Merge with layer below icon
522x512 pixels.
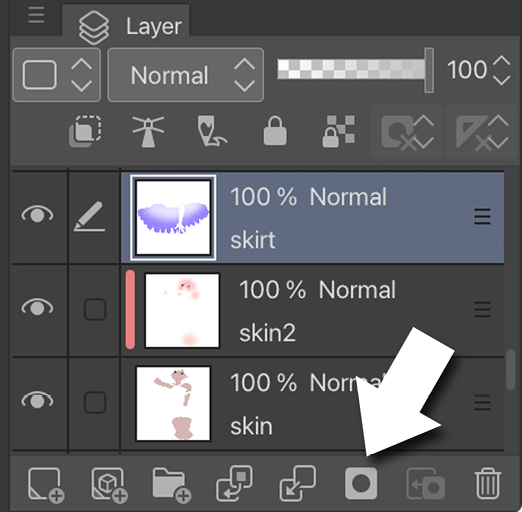coord(297,484)
